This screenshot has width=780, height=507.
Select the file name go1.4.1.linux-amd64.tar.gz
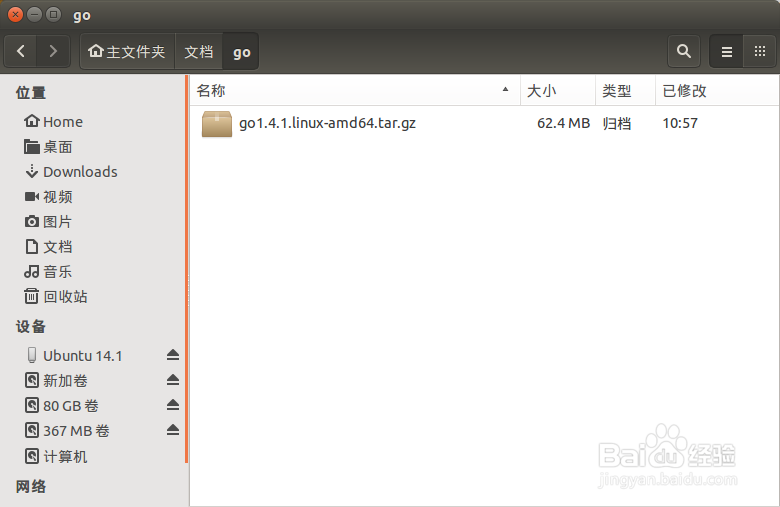pos(327,123)
